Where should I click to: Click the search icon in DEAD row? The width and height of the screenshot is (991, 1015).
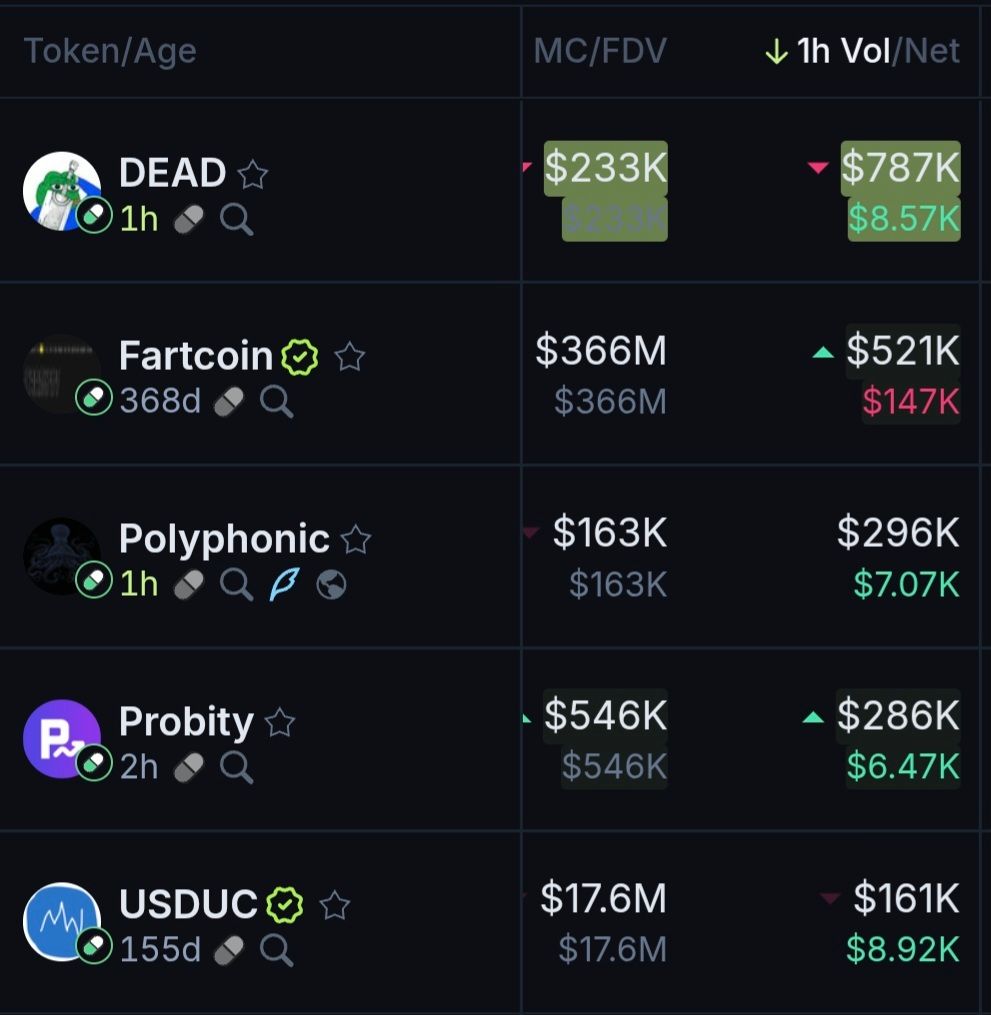click(x=236, y=219)
